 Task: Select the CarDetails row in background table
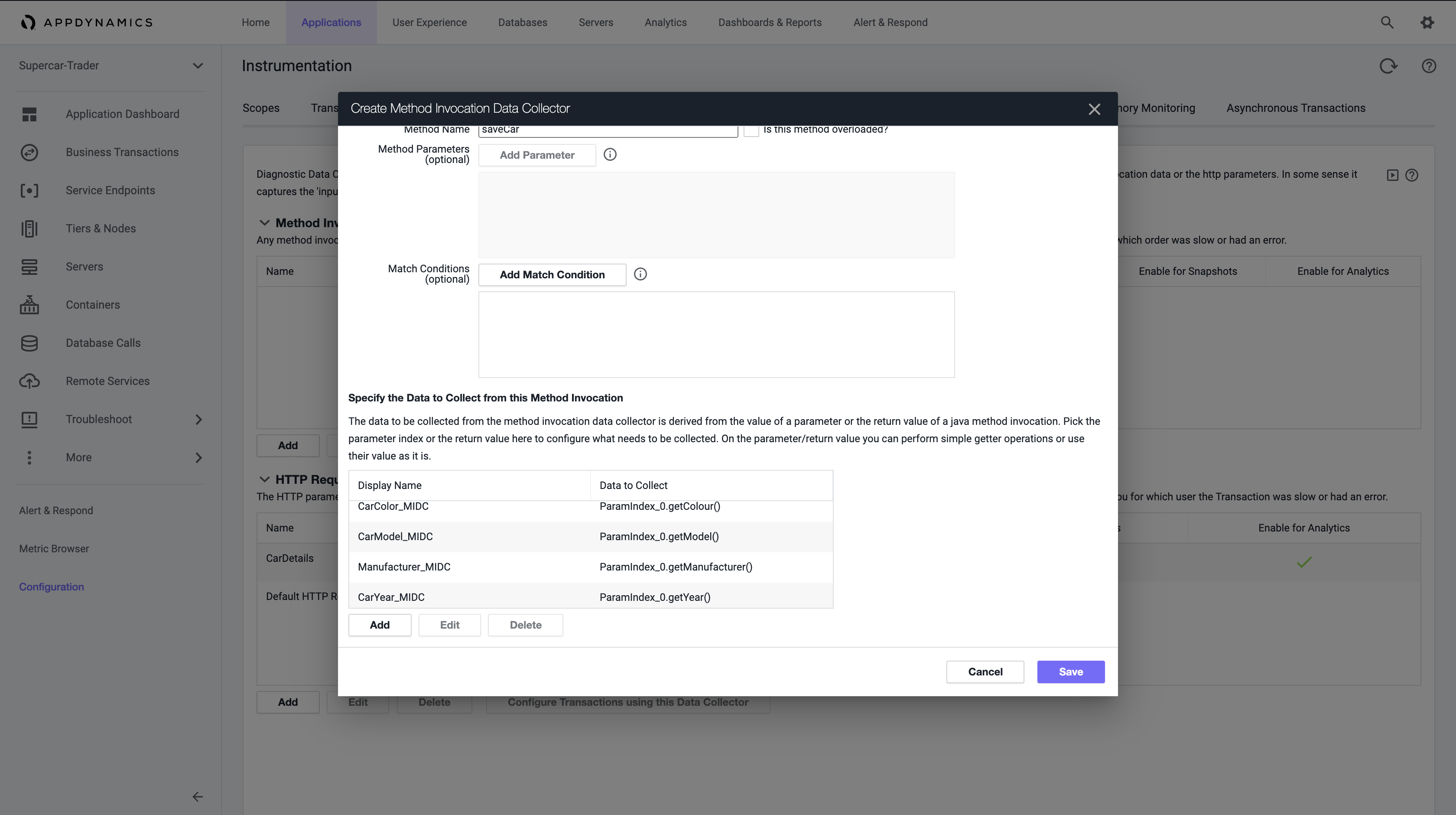pyautogui.click(x=298, y=563)
